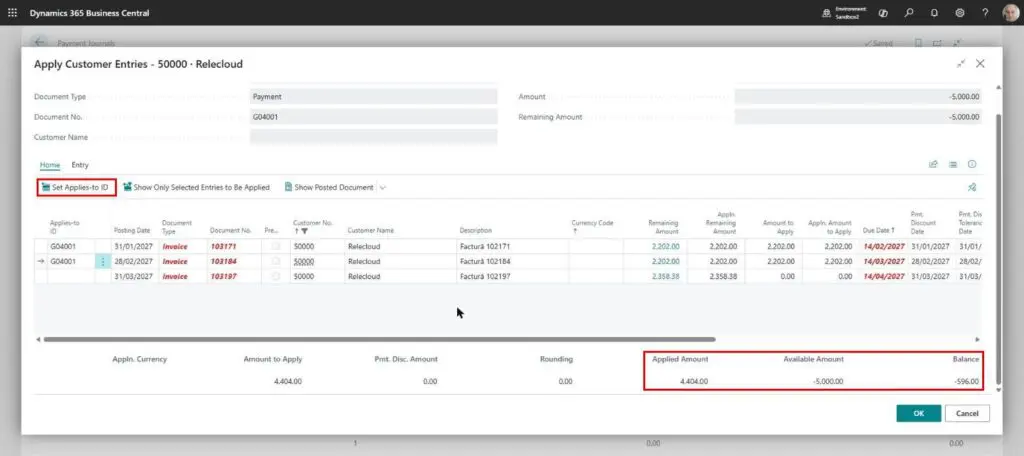Click the Applies-to ID column header

pyautogui.click(x=65, y=227)
